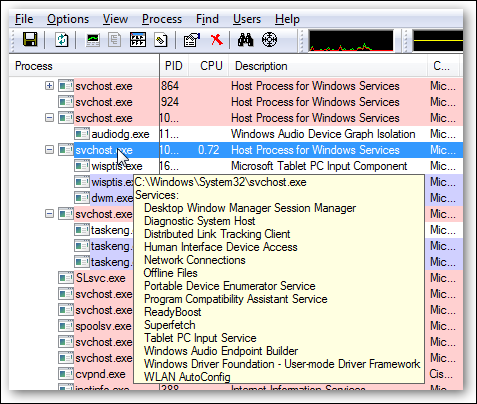The width and height of the screenshot is (477, 404).
Task: Click the spoolsv.exe process icon
Action: tap(66, 326)
